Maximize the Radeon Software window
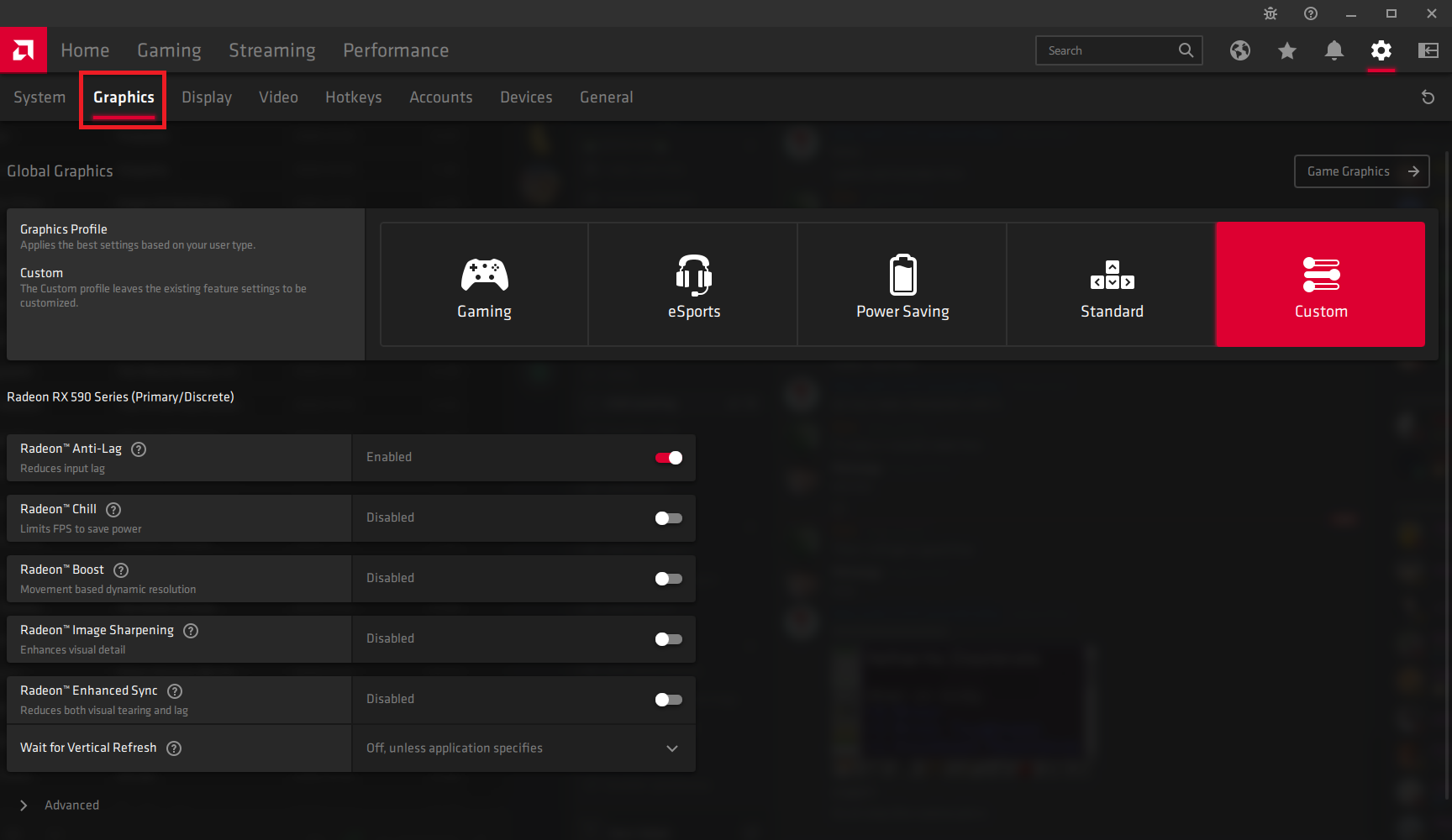This screenshot has width=1452, height=840. [x=1391, y=13]
